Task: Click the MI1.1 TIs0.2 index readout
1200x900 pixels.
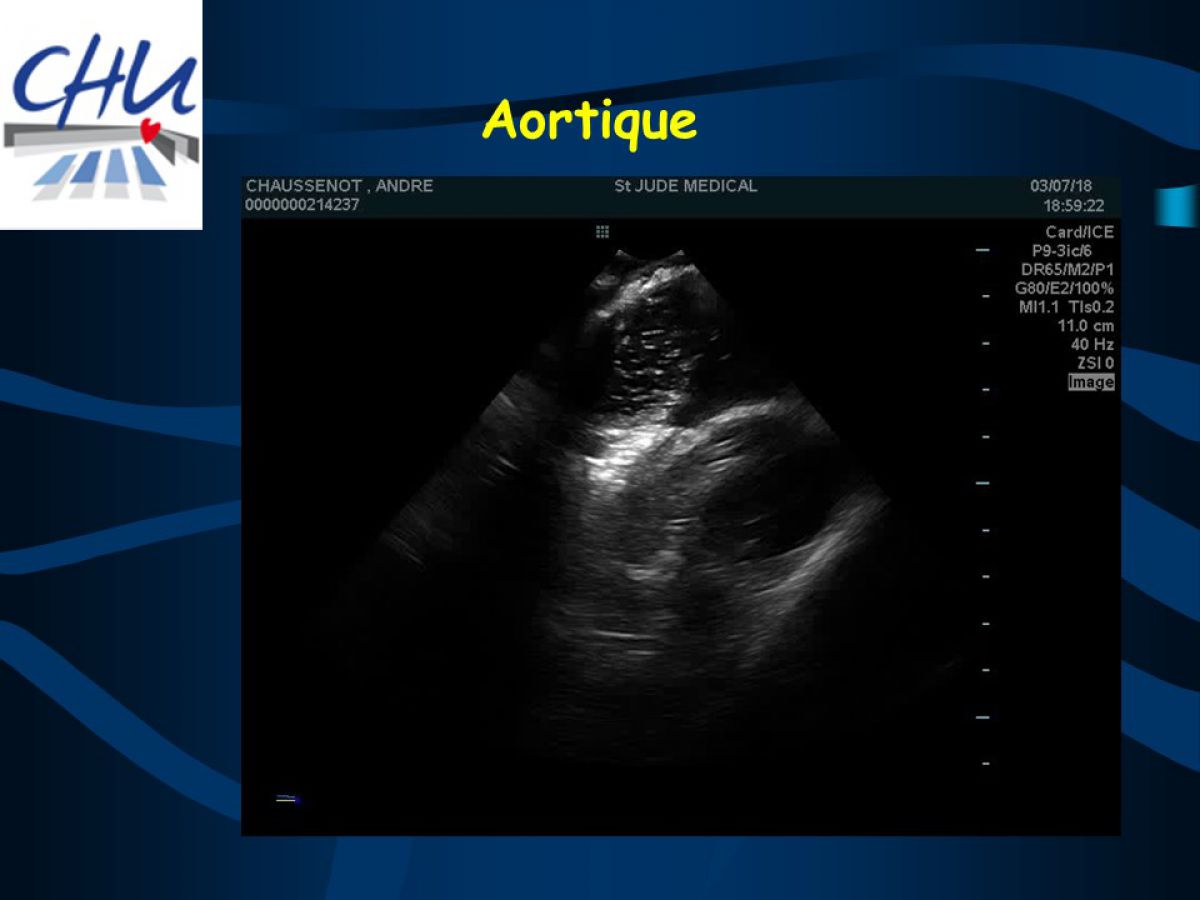Action: point(1066,307)
